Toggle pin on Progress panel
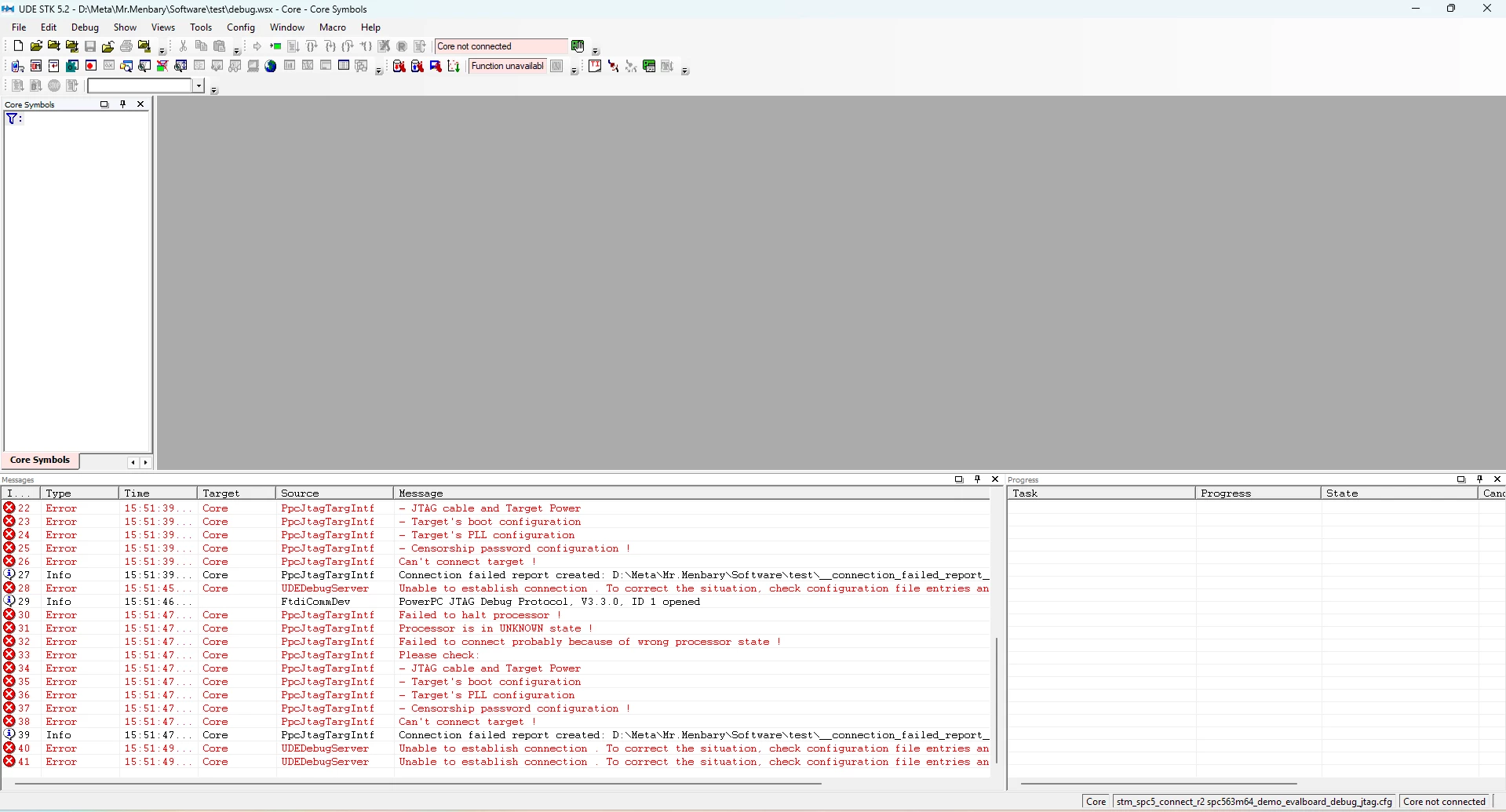Viewport: 1506px width, 812px height. (1479, 479)
